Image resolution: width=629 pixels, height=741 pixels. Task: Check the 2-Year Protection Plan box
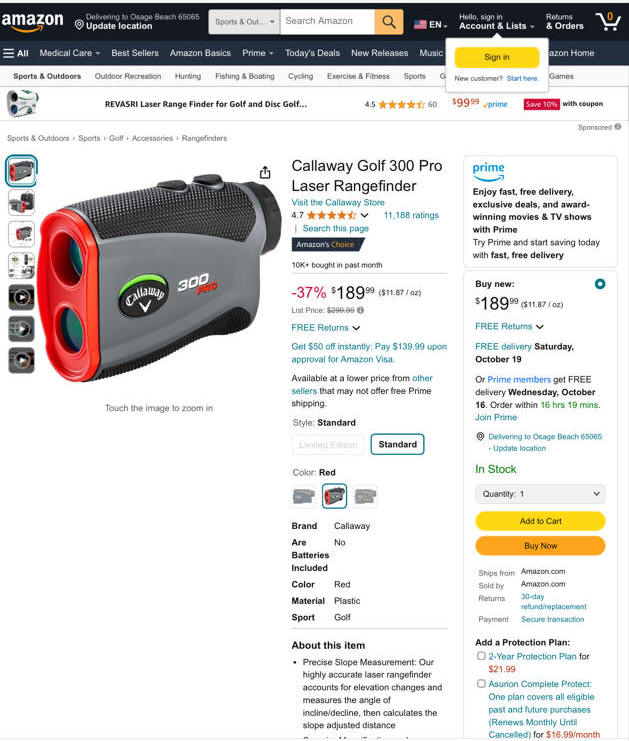click(x=481, y=656)
